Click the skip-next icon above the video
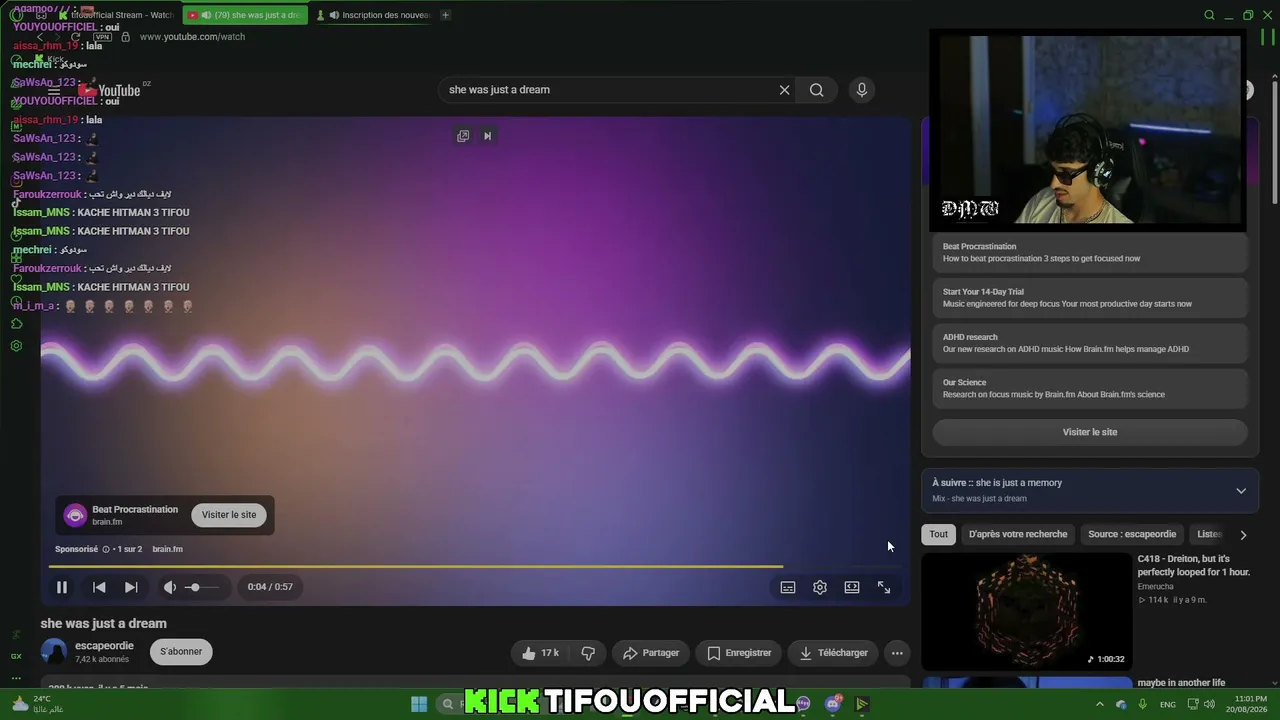 (x=488, y=136)
